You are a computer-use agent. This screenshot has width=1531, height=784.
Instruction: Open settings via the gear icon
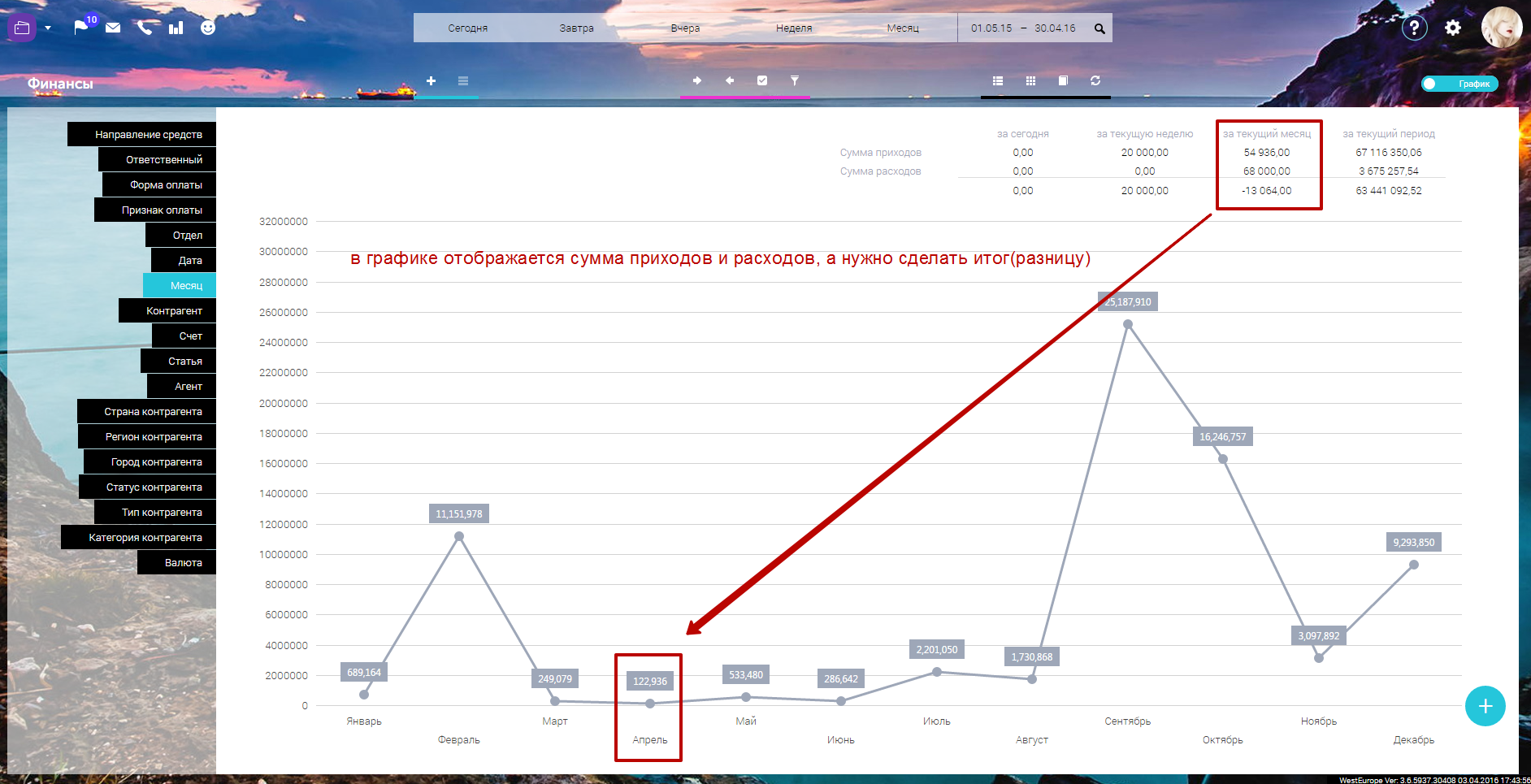(x=1453, y=28)
